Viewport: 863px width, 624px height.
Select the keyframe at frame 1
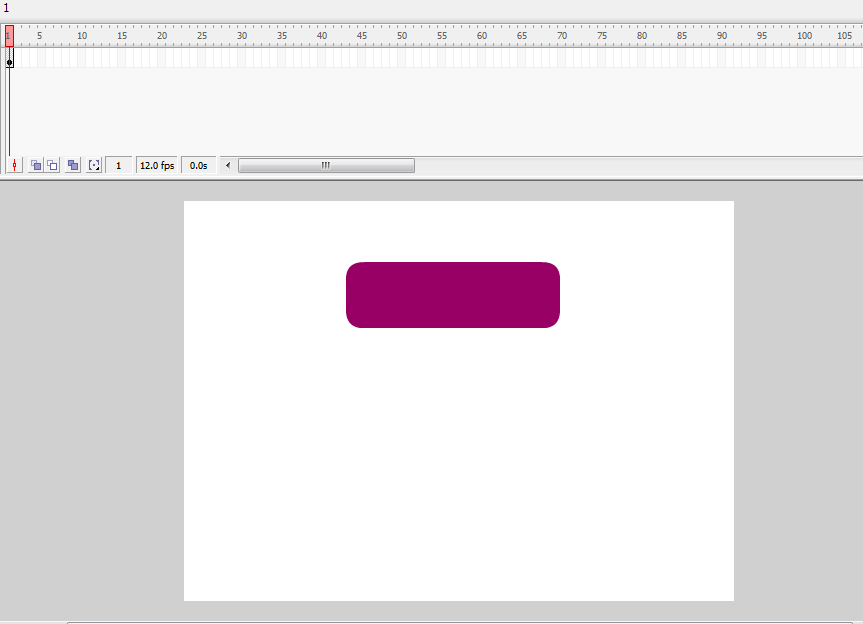9,58
